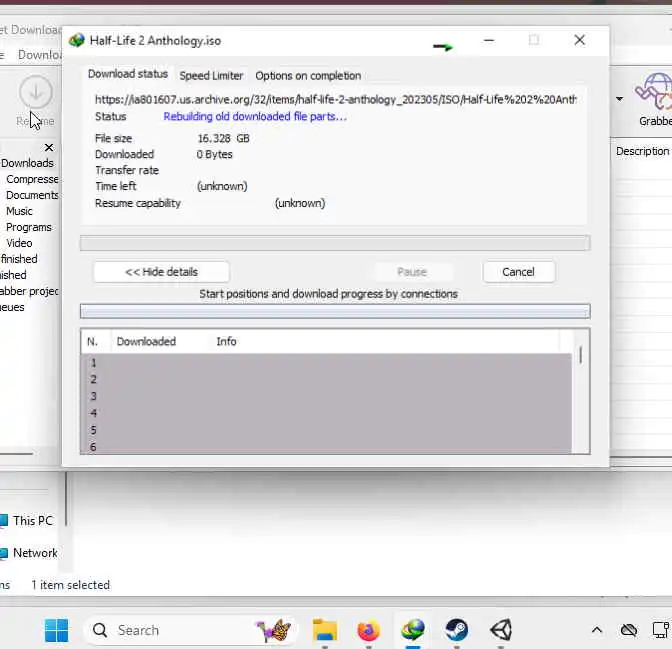Click the cloud sync tray icon
The width and height of the screenshot is (672, 649).
[x=629, y=630]
